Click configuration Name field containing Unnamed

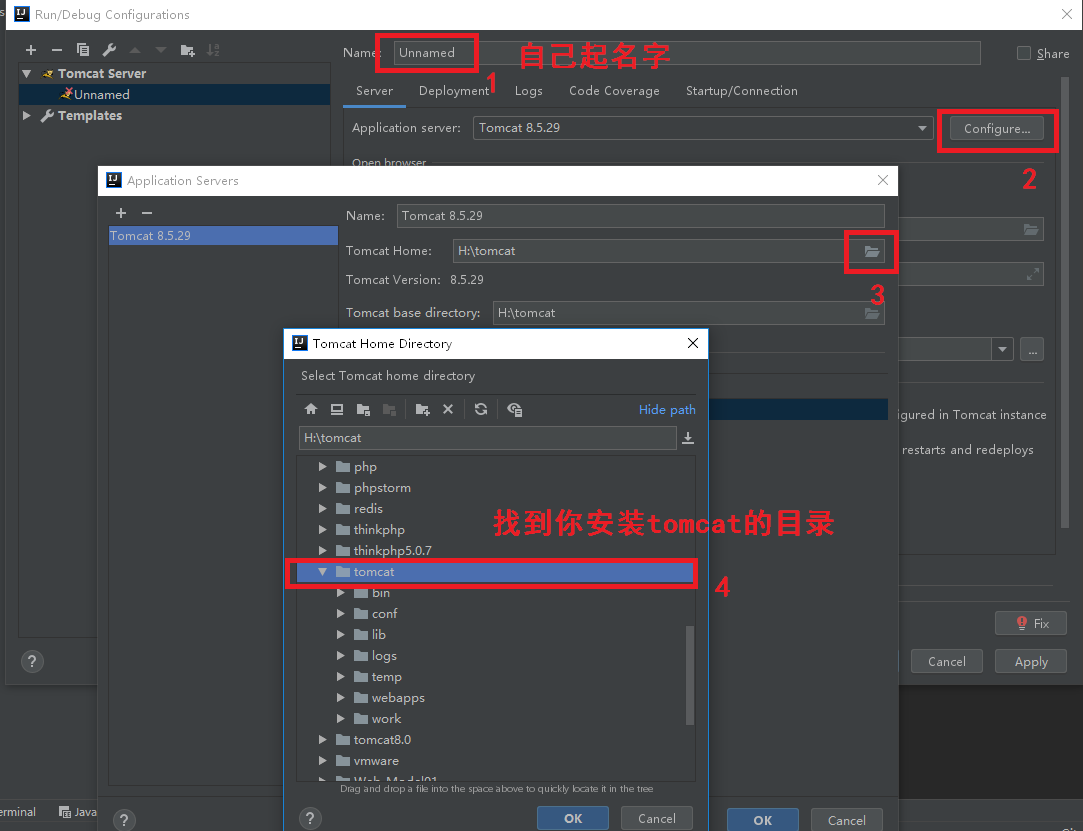(687, 52)
